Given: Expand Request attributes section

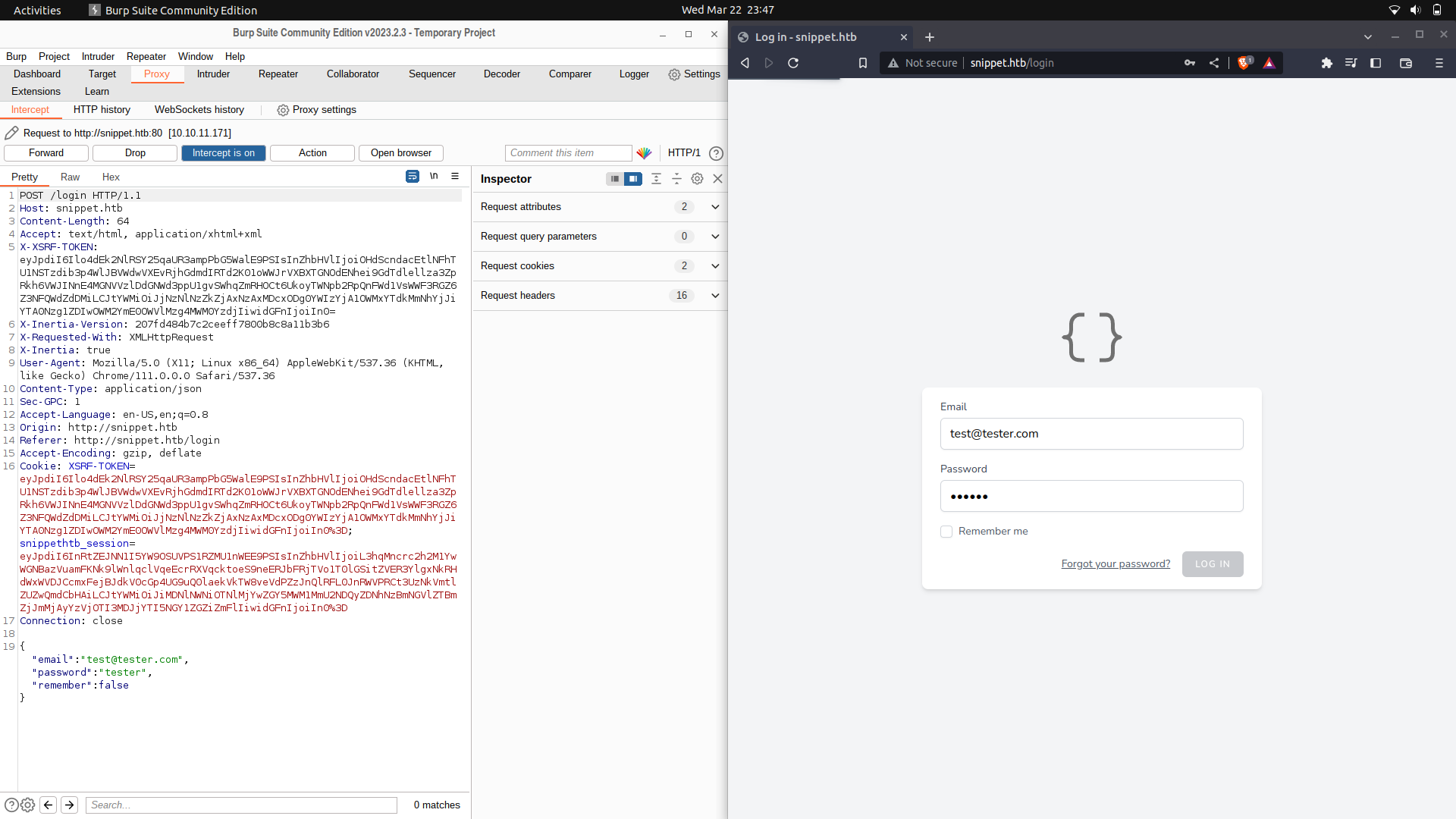Looking at the screenshot, I should point(714,207).
